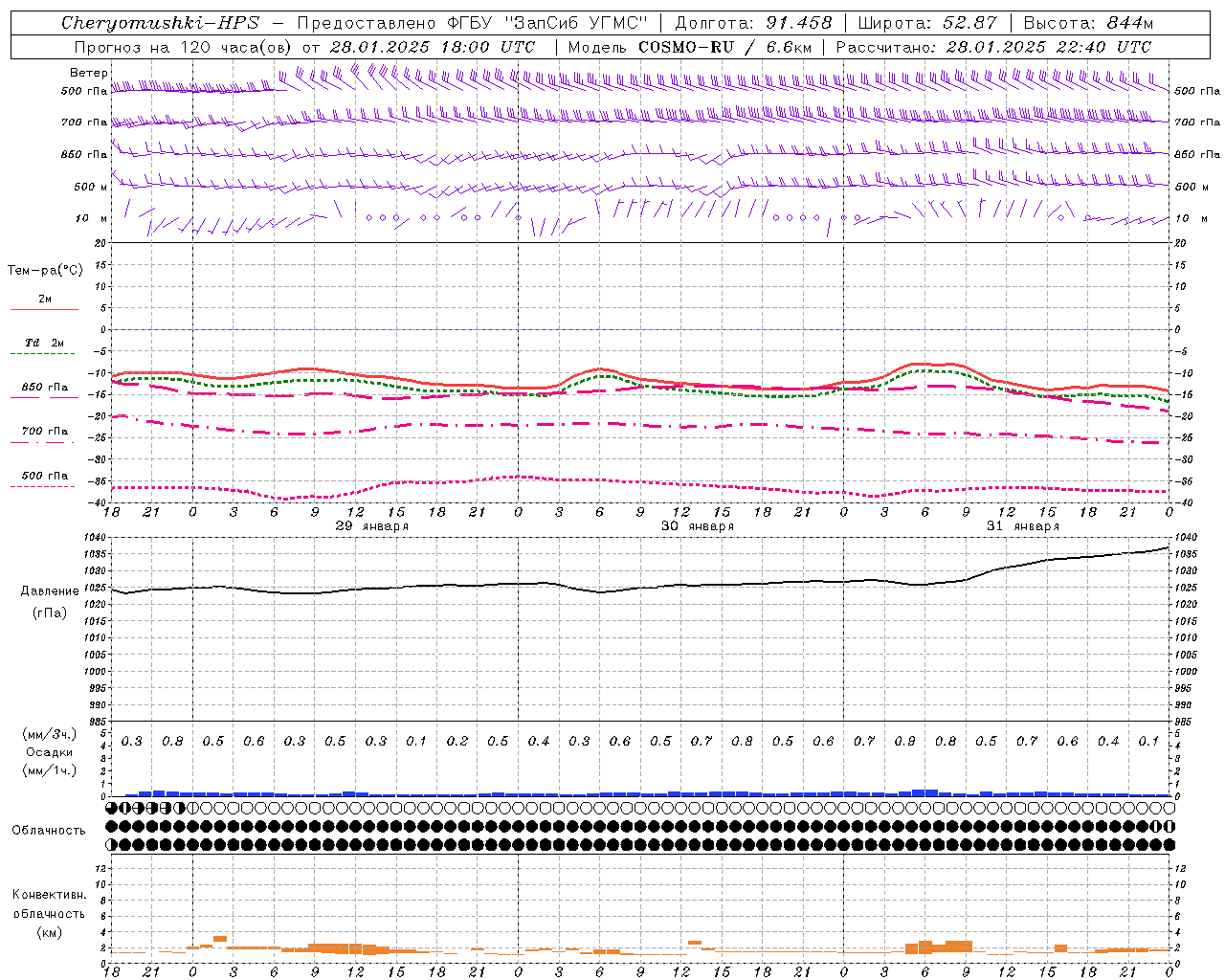
Task: Click the Ветер panel label
Action: pyautogui.click(x=88, y=73)
